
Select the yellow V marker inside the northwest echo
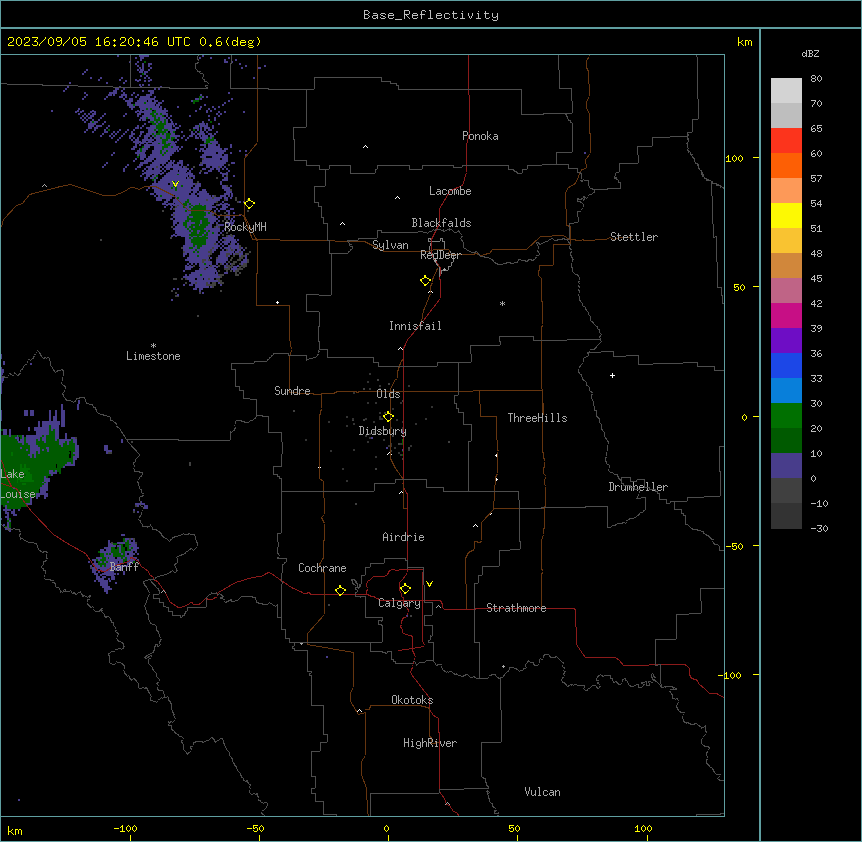[175, 184]
